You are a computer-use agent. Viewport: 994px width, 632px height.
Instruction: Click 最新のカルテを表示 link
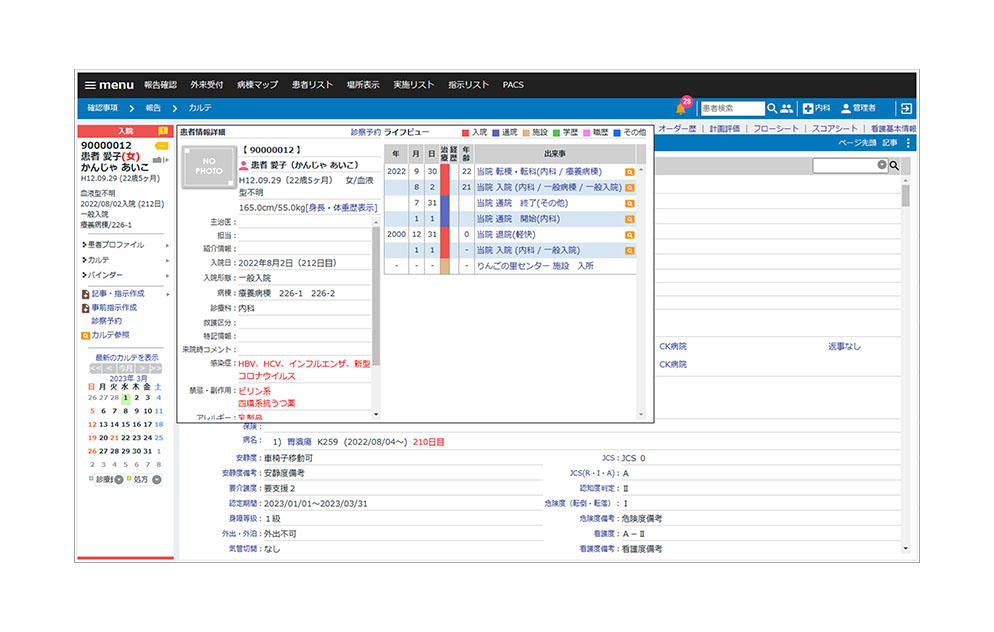coord(126,357)
